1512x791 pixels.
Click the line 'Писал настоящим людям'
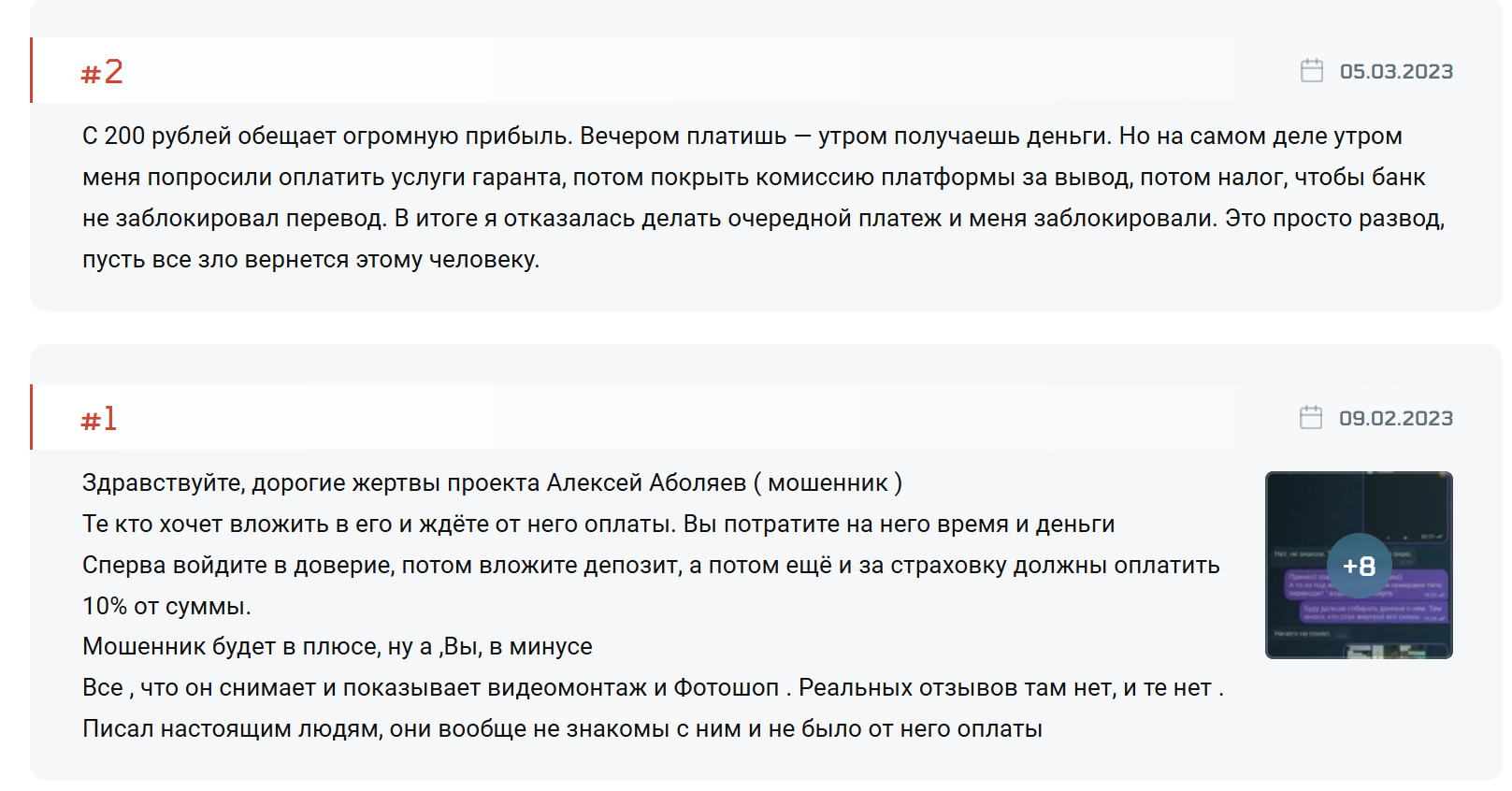tap(562, 729)
